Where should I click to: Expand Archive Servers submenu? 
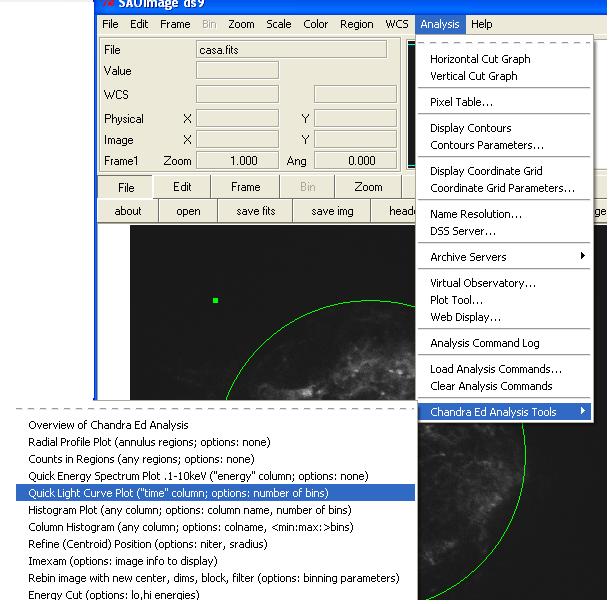pyautogui.click(x=504, y=257)
